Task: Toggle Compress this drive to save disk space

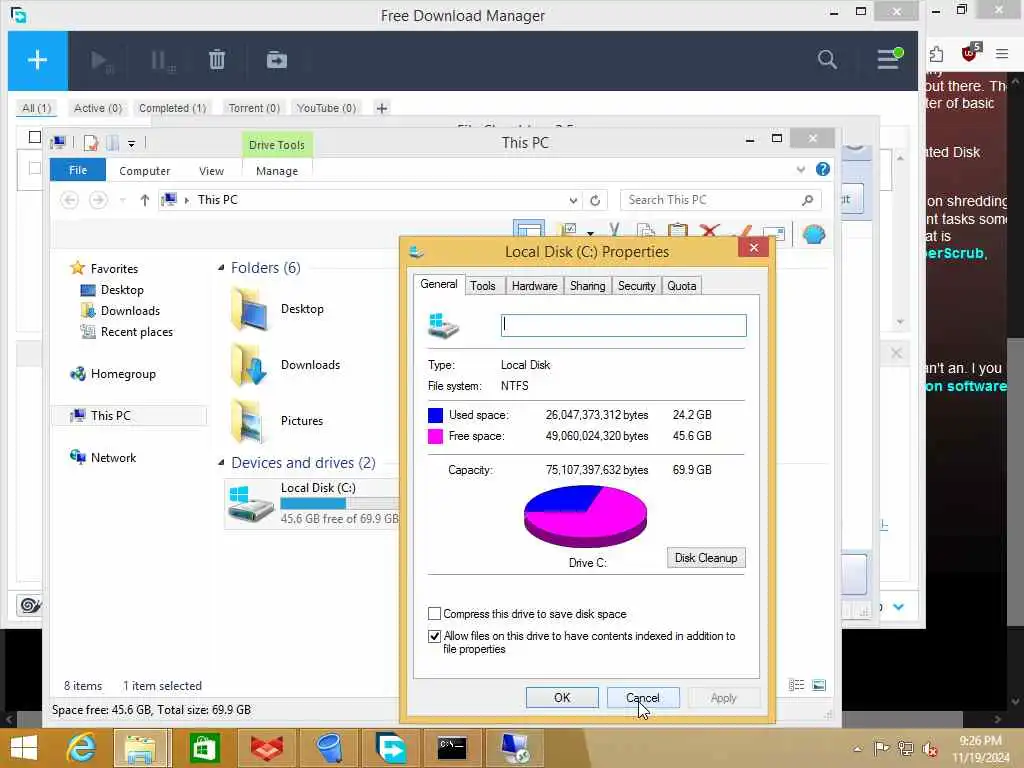Action: pyautogui.click(x=434, y=613)
